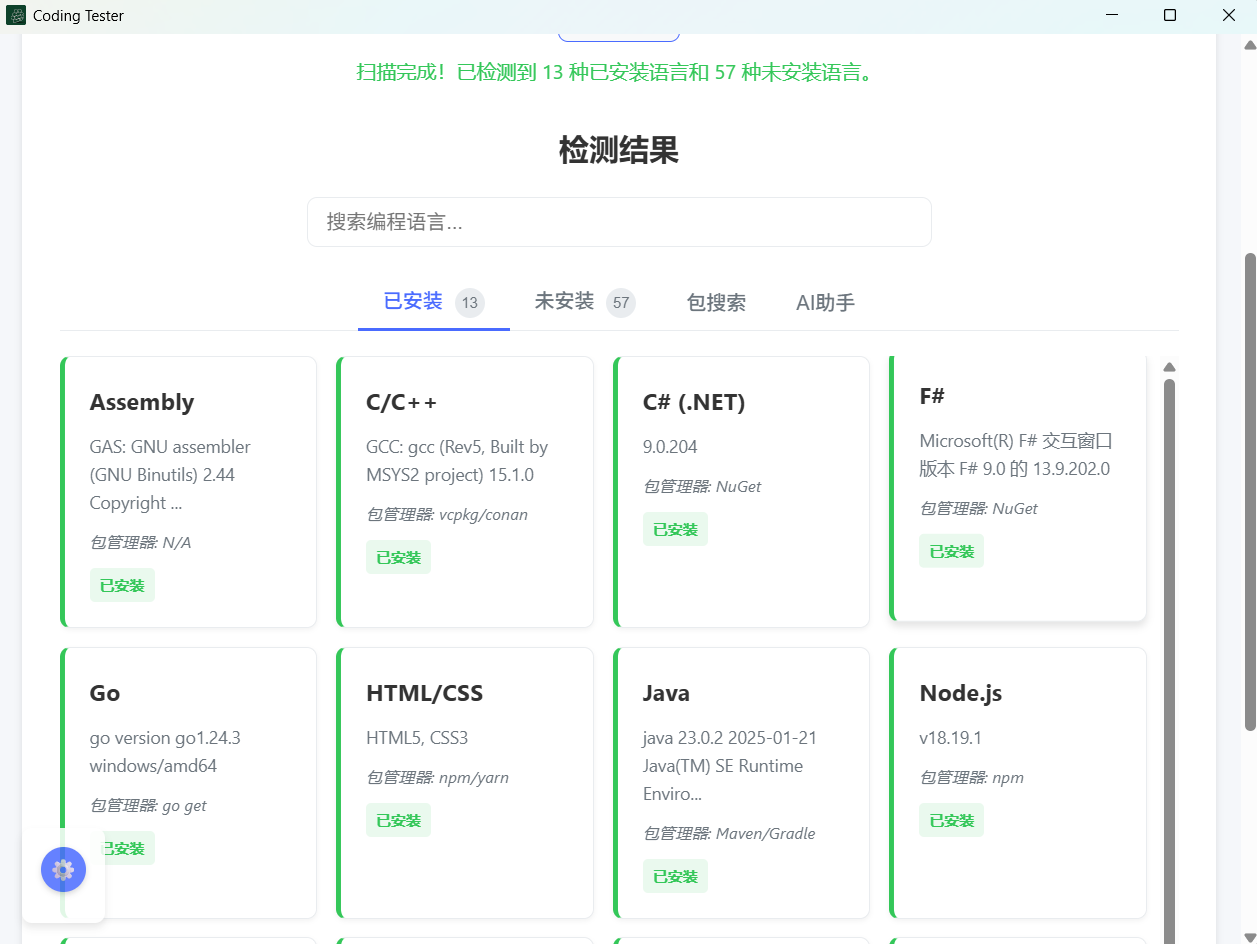
Task: Minimize the Coding Tester window
Action: pyautogui.click(x=1112, y=16)
